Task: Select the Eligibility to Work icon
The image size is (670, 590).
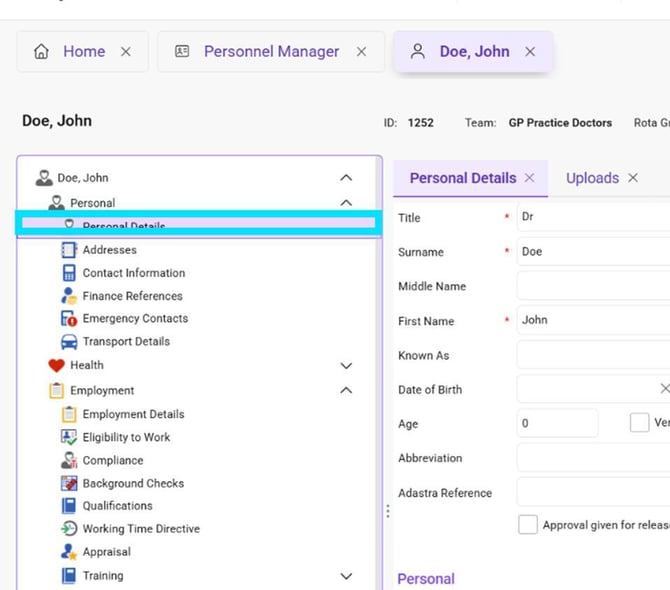Action: 69,437
